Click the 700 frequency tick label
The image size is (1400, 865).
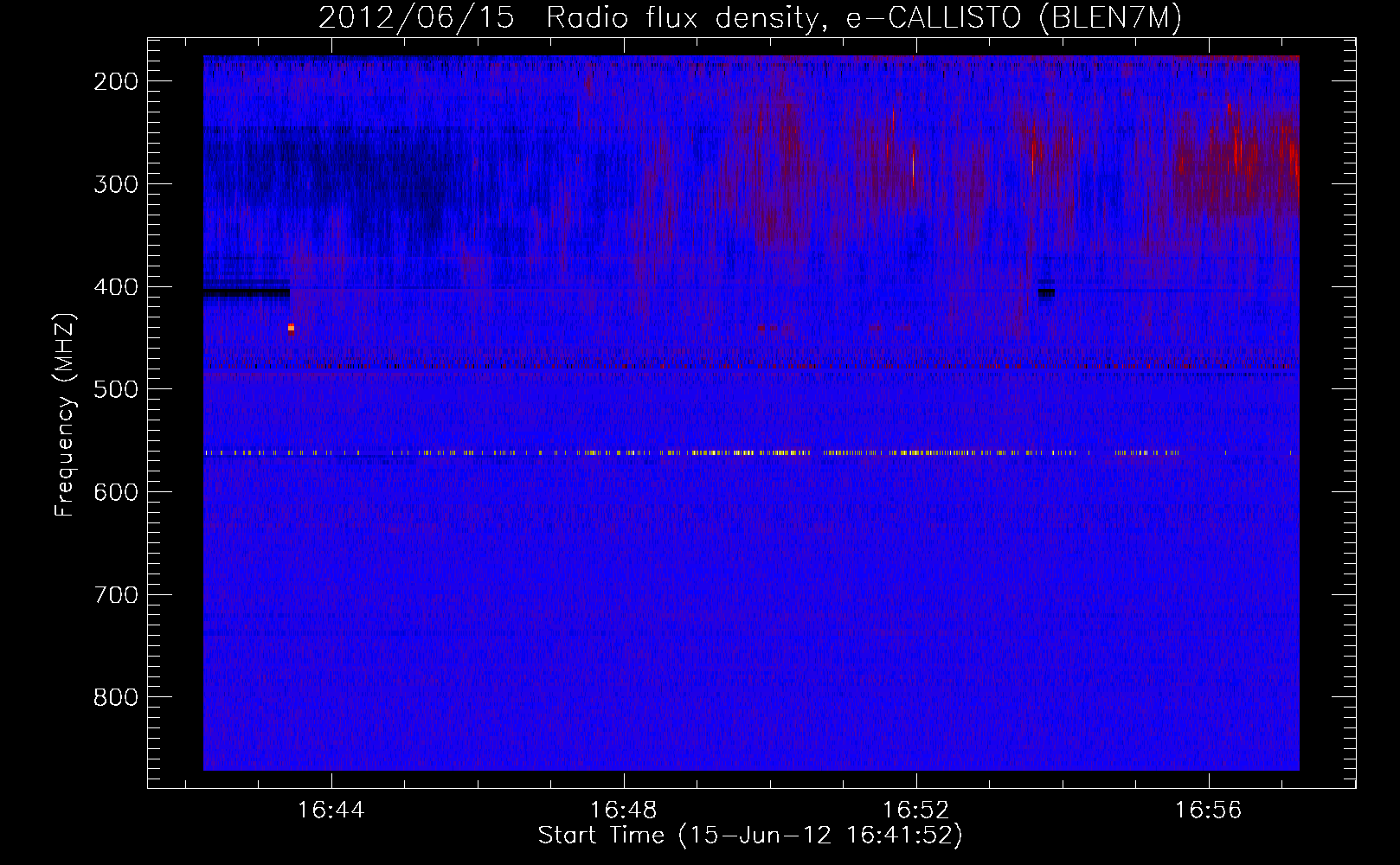pos(116,595)
